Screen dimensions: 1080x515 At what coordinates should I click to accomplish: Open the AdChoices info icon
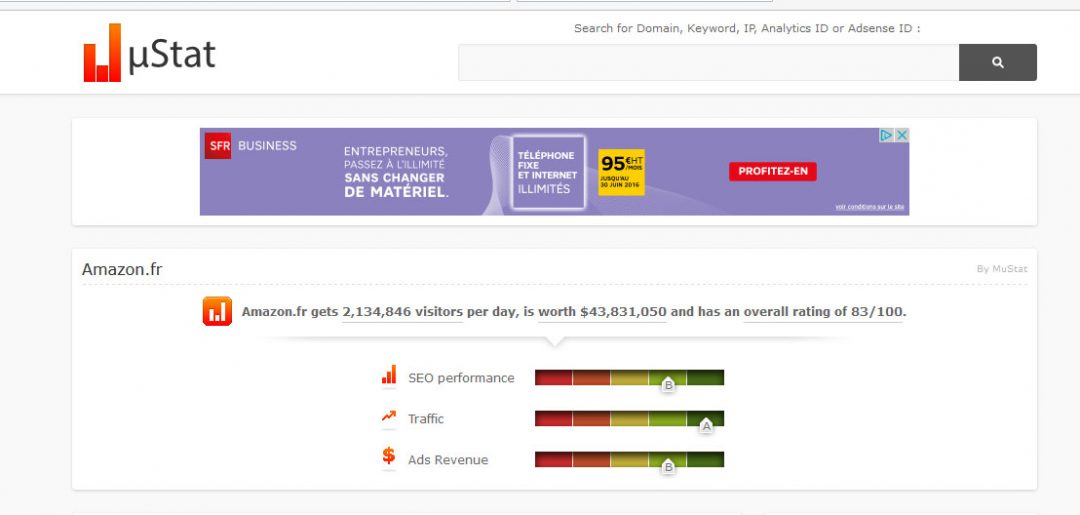click(x=887, y=136)
